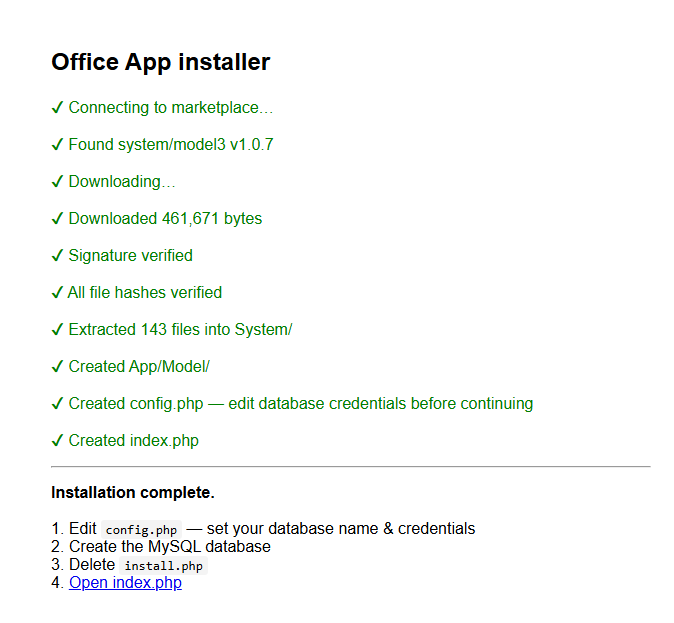This screenshot has width=674, height=623.
Task: Click the edit database credentials message text
Action: pyautogui.click(x=380, y=404)
